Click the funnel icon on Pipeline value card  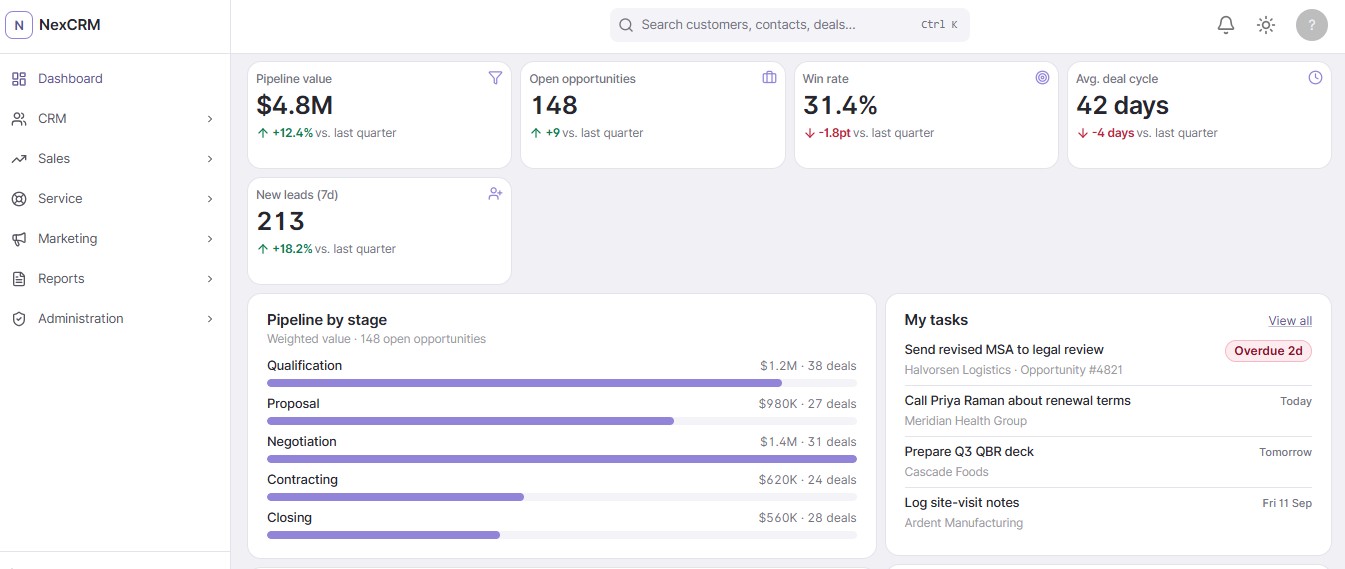click(495, 78)
